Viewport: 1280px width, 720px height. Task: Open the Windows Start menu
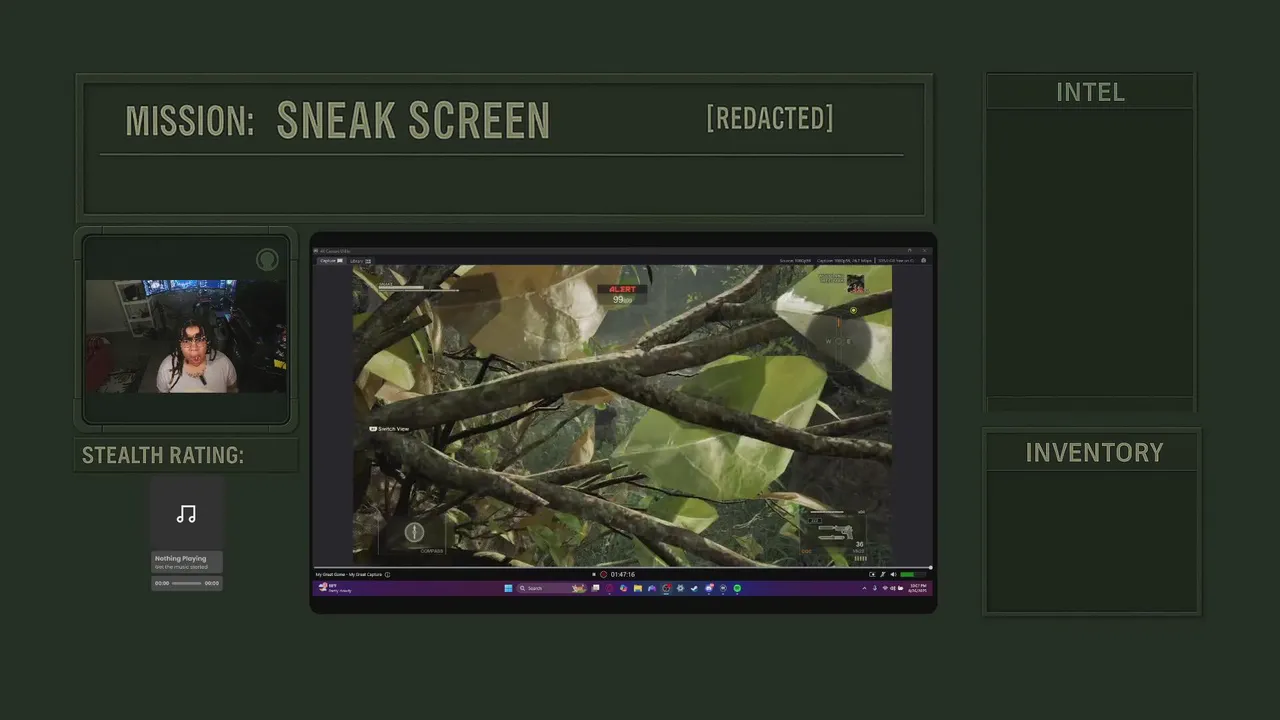click(x=508, y=588)
